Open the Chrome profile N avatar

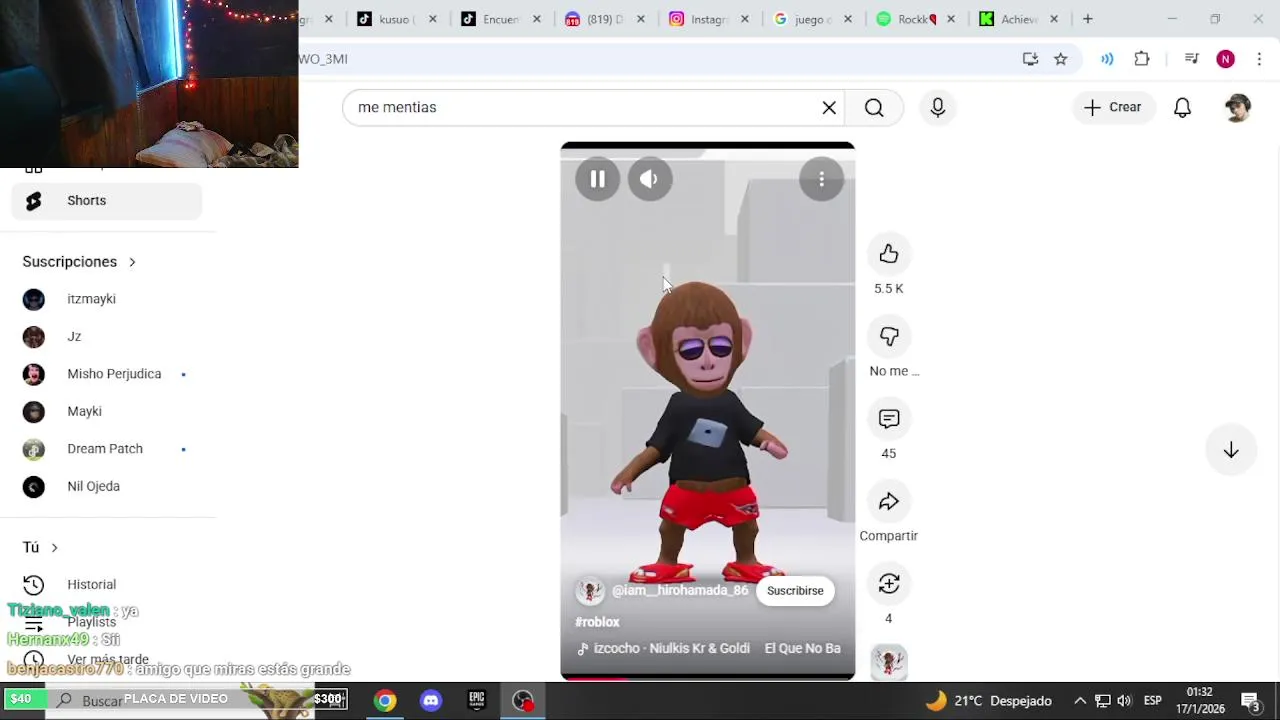click(x=1225, y=59)
